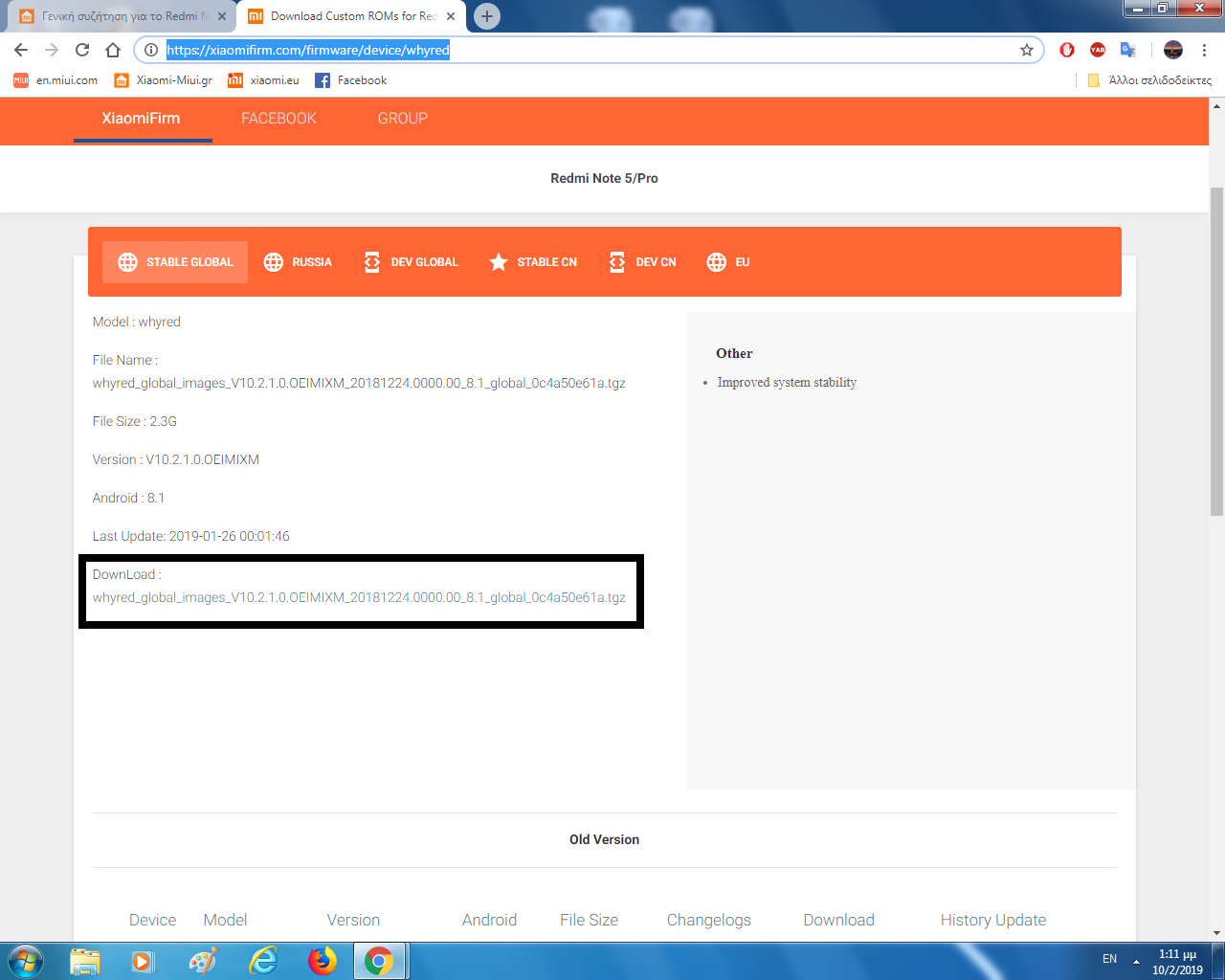Select the STABLE GLOBAL firmware tab
This screenshot has height=980, width=1225.
[175, 262]
